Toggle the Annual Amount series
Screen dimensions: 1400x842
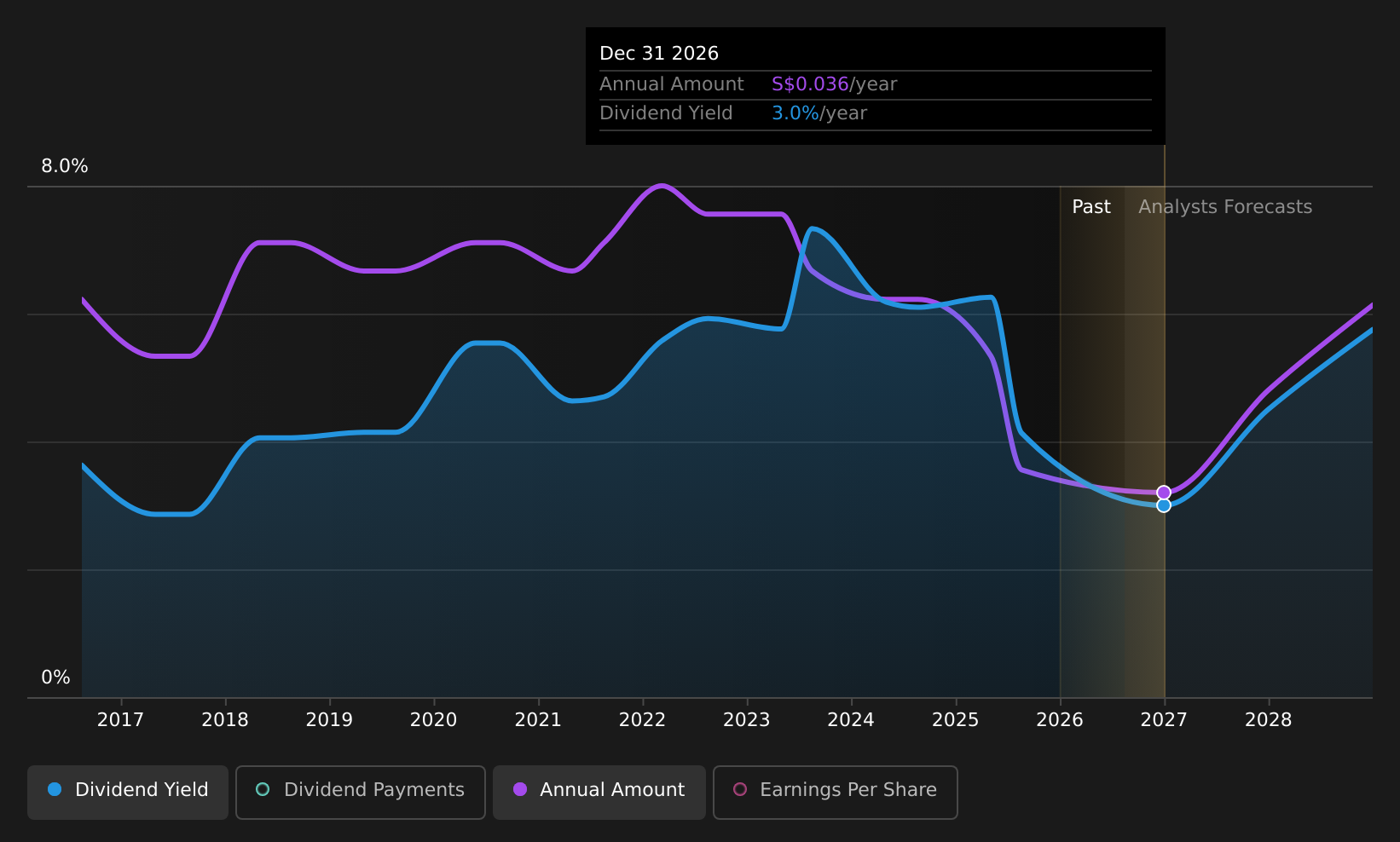click(599, 792)
